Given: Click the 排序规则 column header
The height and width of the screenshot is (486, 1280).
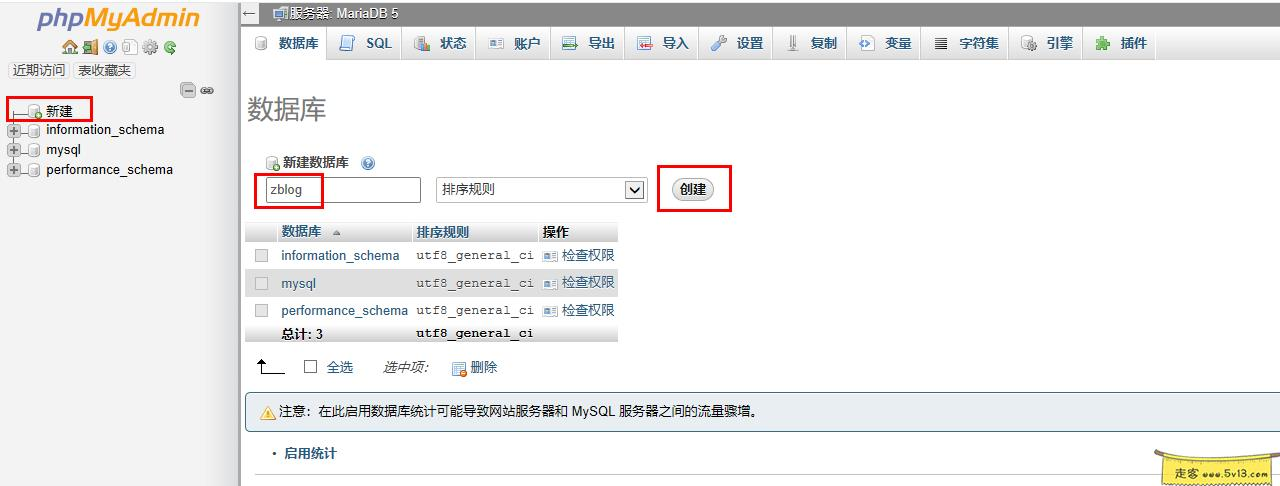Looking at the screenshot, I should [442, 232].
